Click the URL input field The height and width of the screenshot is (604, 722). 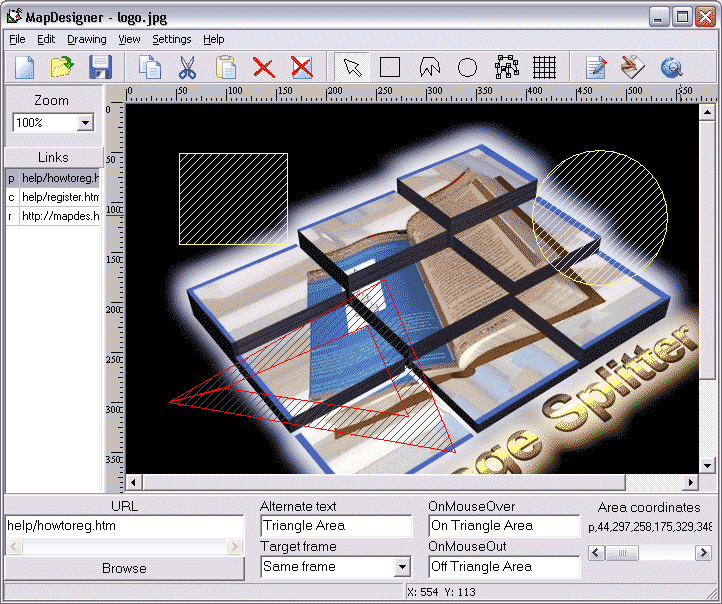pyautogui.click(x=124, y=526)
